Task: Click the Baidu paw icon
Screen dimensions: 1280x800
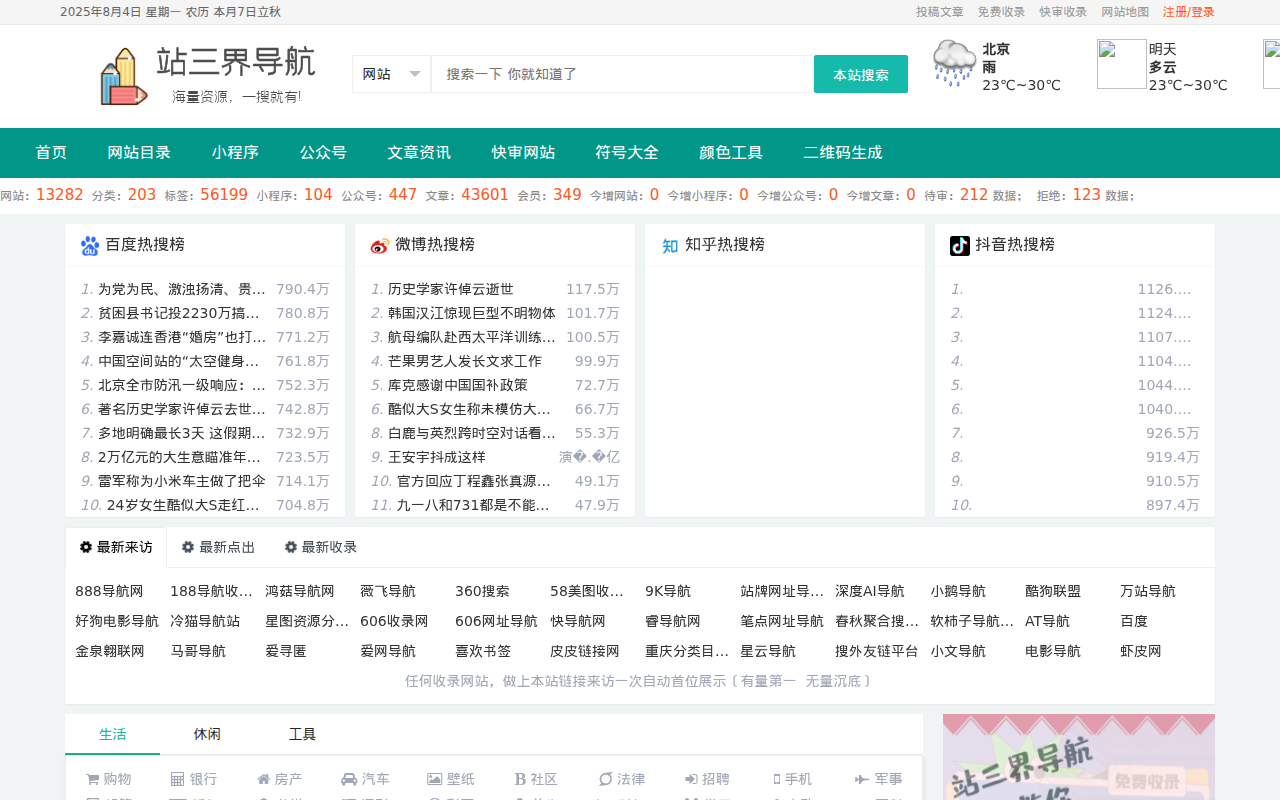Action: coord(90,245)
